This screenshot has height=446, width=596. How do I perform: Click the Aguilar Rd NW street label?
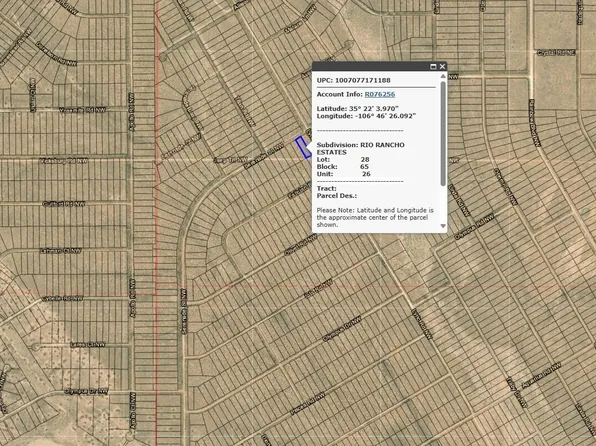coord(541,376)
